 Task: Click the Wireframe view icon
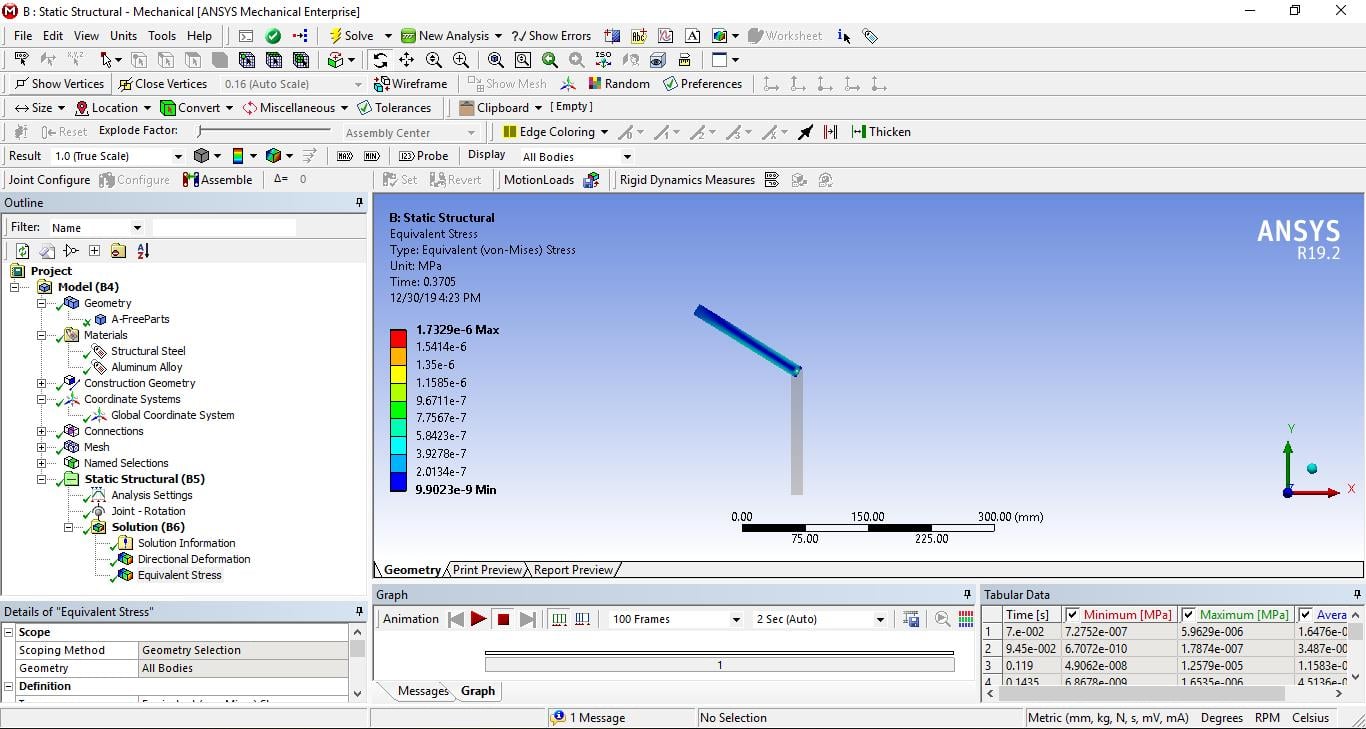[381, 84]
